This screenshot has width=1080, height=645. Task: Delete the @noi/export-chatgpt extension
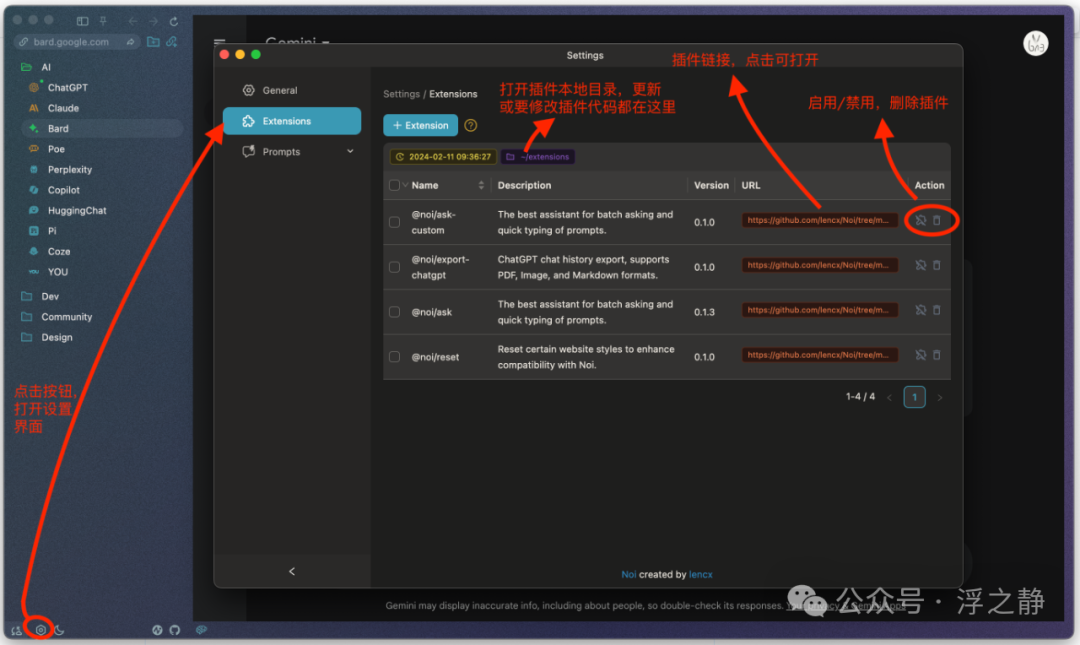tap(937, 265)
